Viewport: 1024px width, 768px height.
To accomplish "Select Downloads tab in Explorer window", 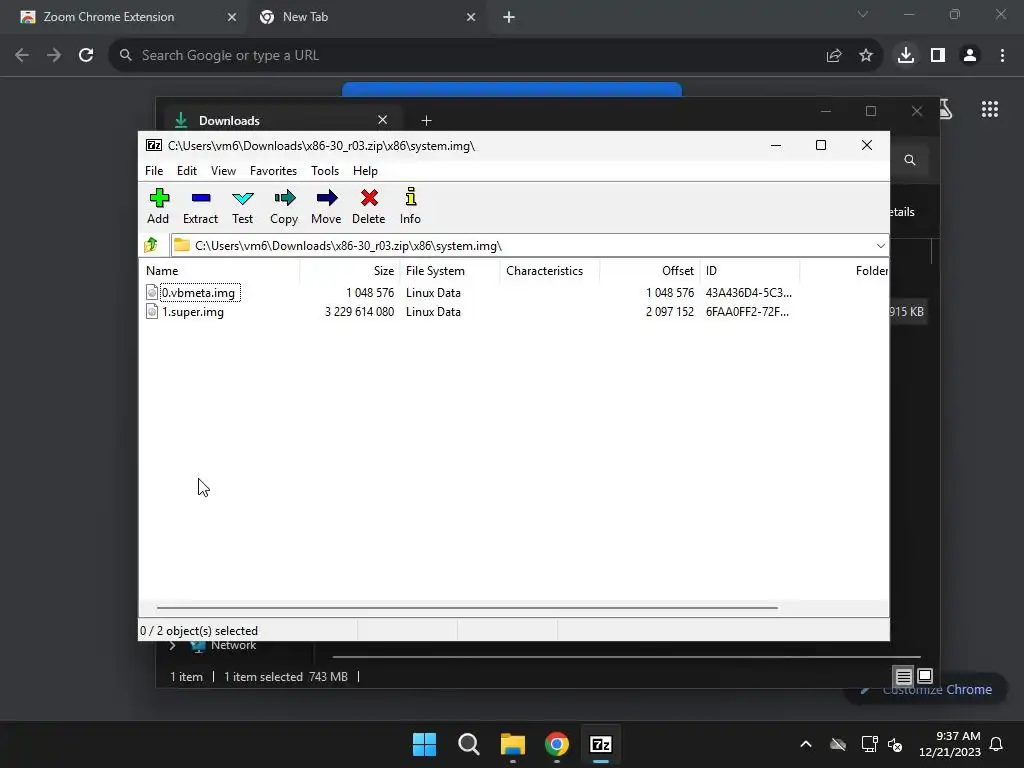I will click(281, 120).
